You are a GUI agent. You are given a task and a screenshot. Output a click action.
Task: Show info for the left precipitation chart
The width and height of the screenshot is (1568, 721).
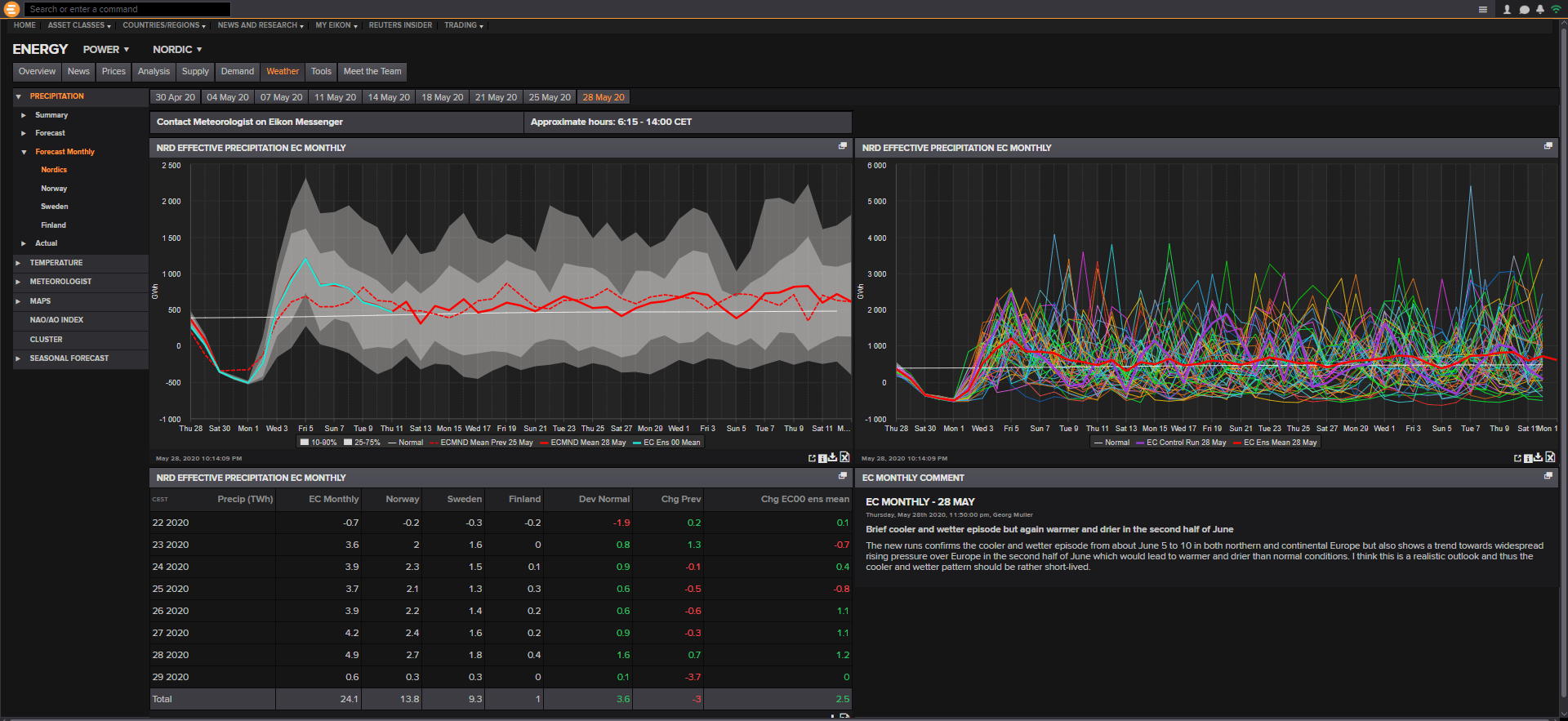point(822,458)
